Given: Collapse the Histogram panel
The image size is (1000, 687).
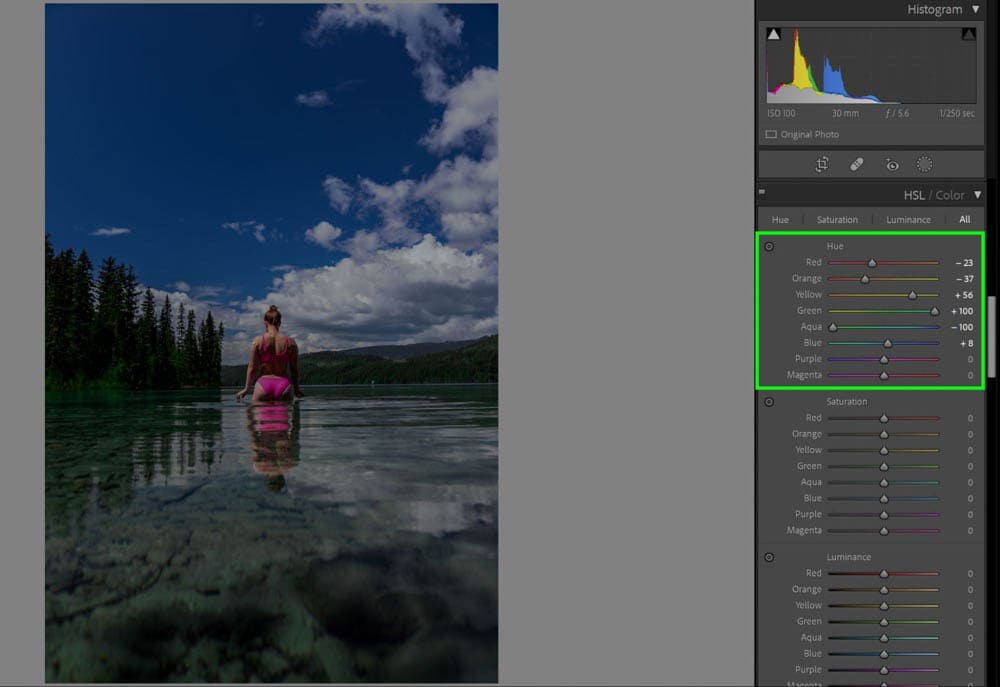Looking at the screenshot, I should 976,10.
